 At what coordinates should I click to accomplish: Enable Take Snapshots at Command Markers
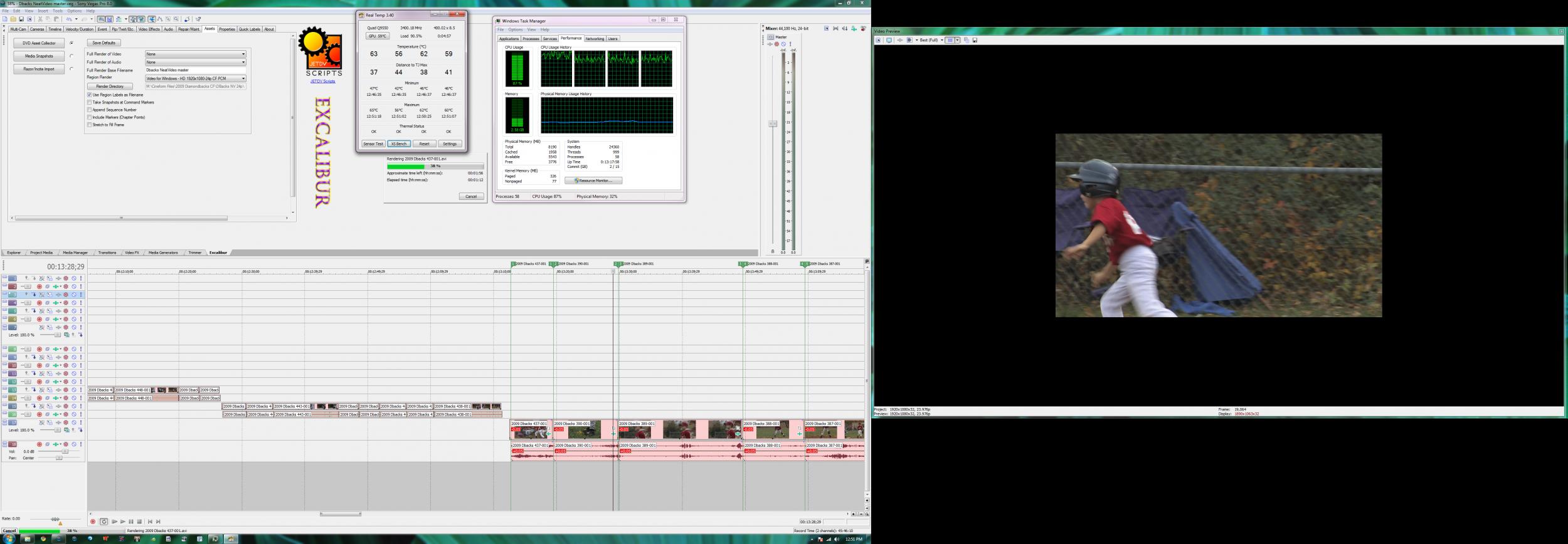(90, 102)
